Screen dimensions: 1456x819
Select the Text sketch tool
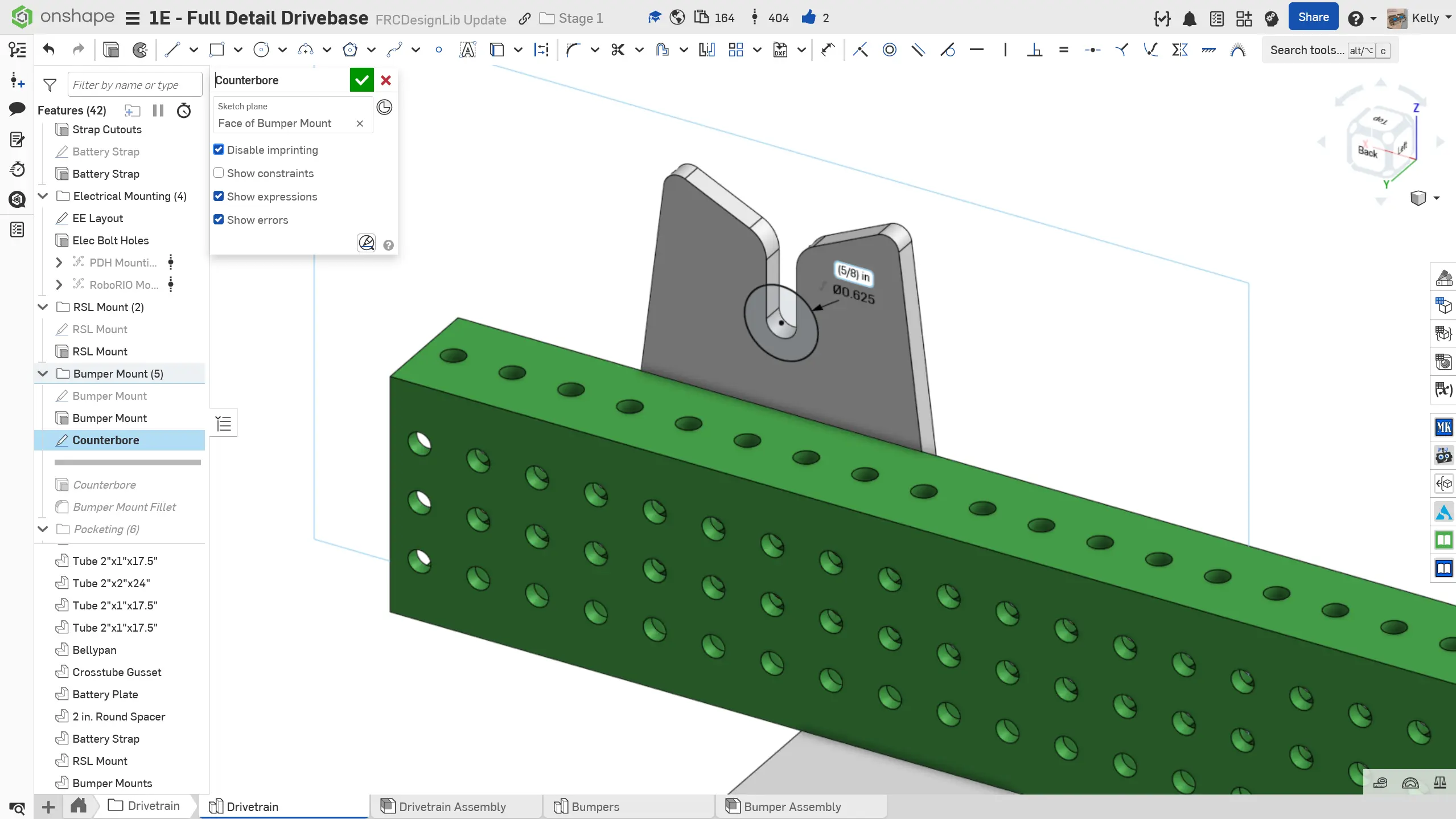coord(467,50)
